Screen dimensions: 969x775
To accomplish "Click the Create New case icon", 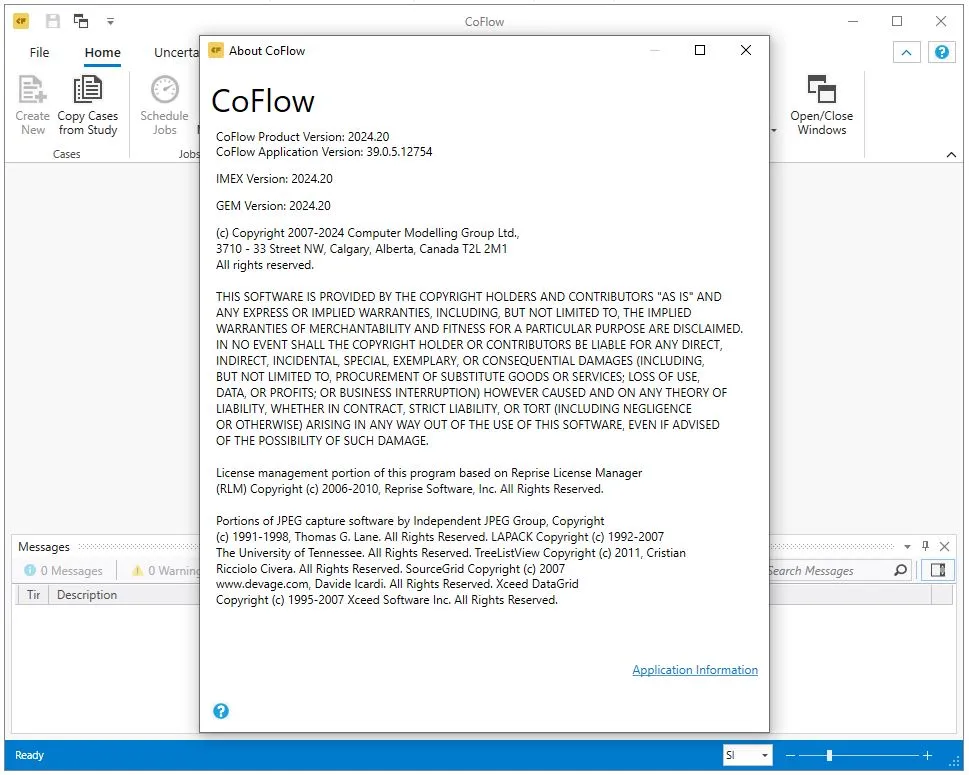I will pyautogui.click(x=32, y=105).
